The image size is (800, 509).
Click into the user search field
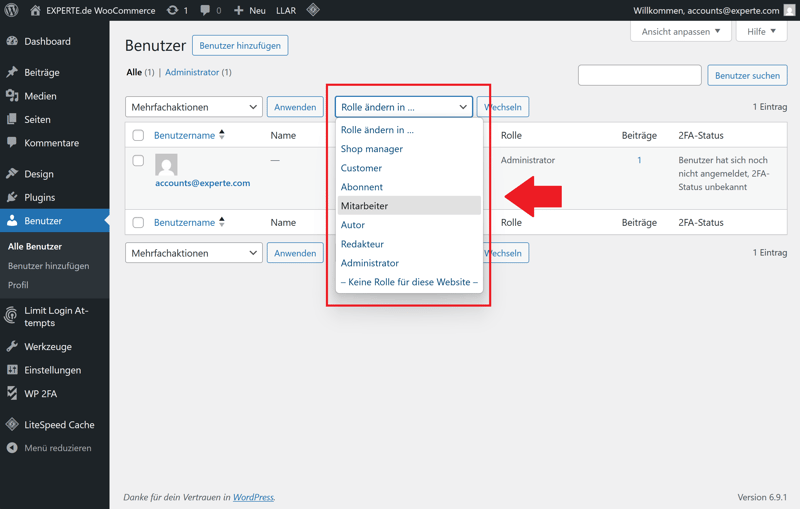pos(639,76)
